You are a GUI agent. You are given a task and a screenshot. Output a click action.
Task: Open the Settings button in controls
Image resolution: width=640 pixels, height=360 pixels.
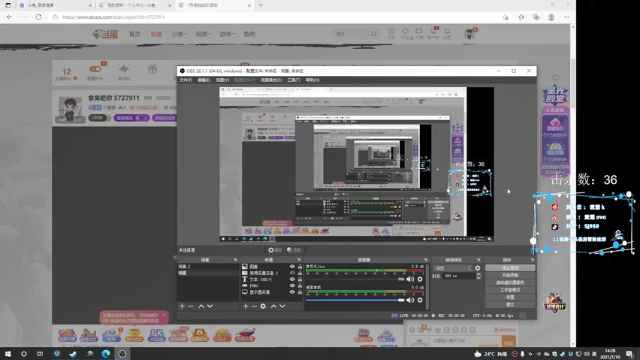tap(510, 297)
